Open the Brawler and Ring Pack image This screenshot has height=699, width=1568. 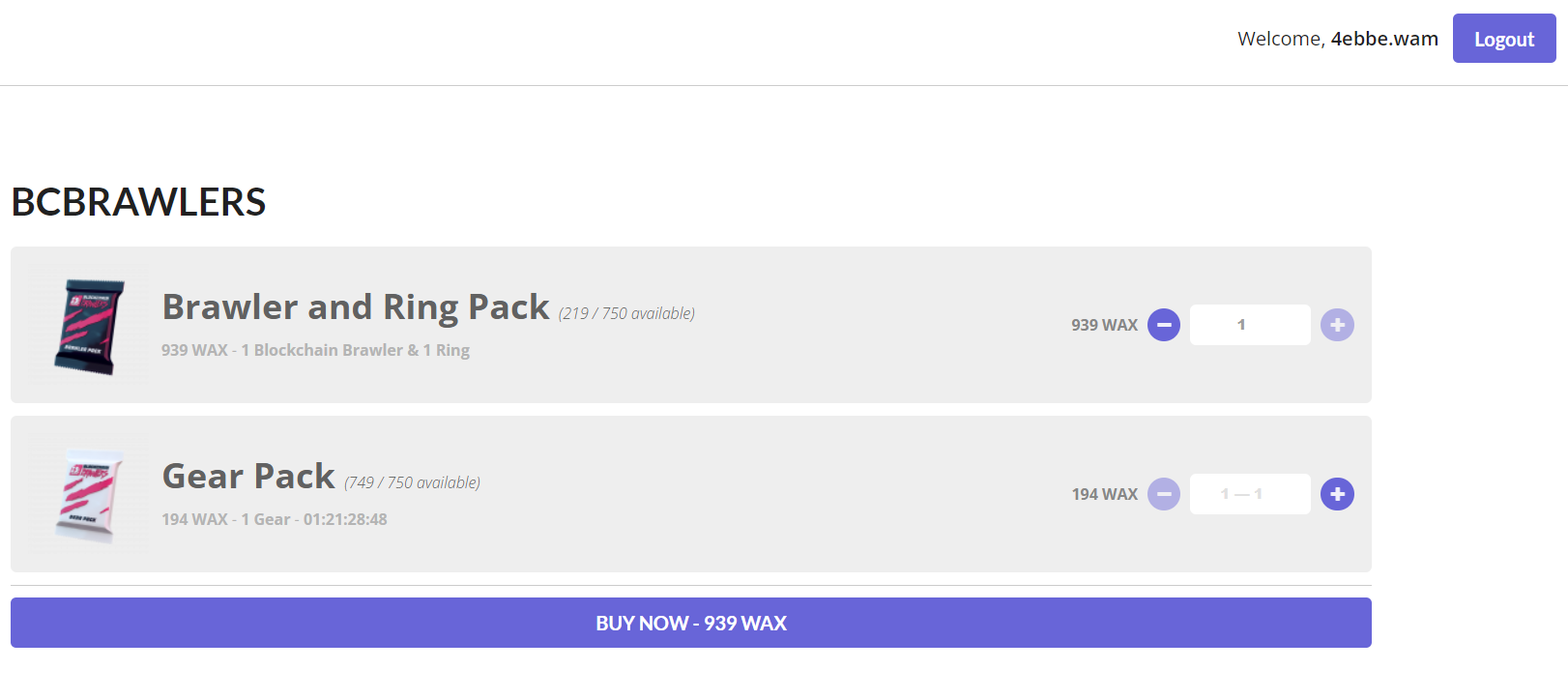pos(88,325)
